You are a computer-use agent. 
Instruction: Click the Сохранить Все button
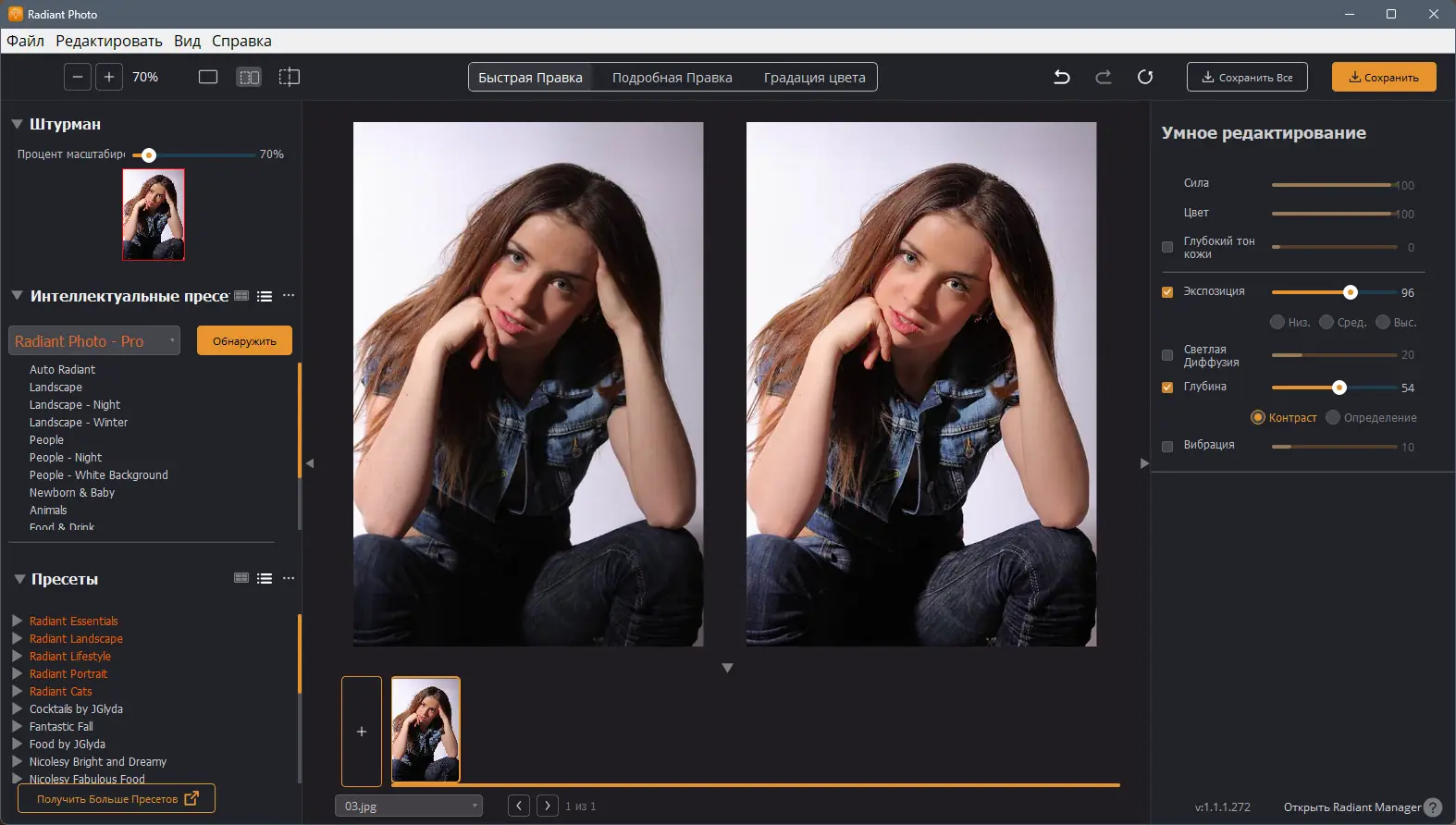pyautogui.click(x=1247, y=77)
